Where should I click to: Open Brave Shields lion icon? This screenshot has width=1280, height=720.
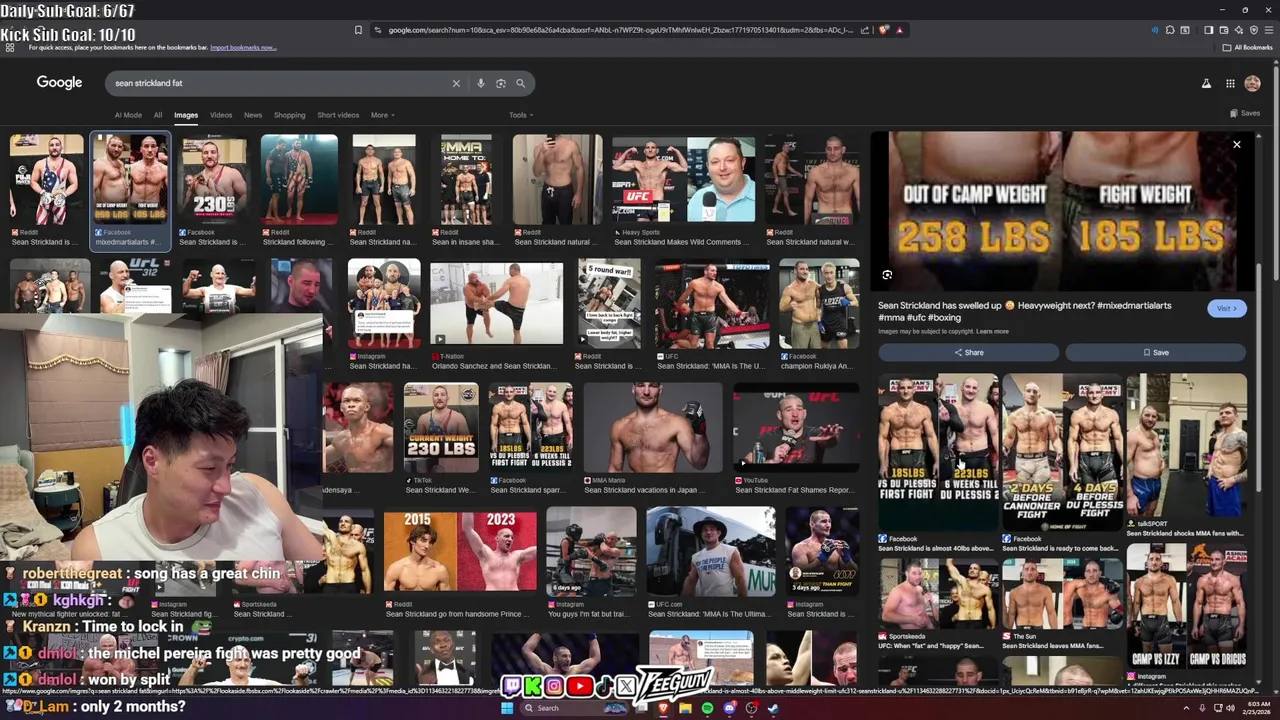tap(884, 30)
